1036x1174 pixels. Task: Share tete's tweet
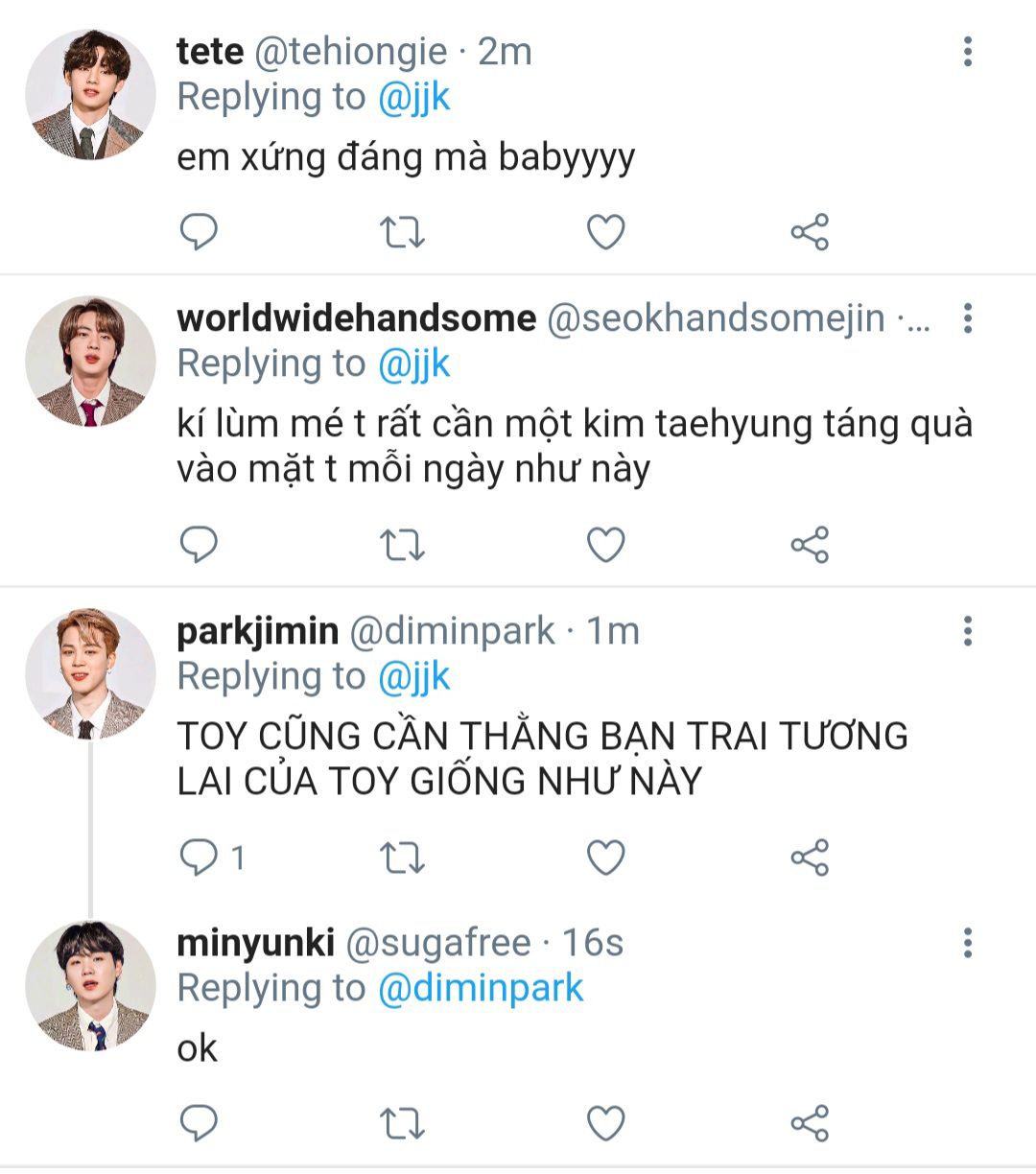click(810, 232)
